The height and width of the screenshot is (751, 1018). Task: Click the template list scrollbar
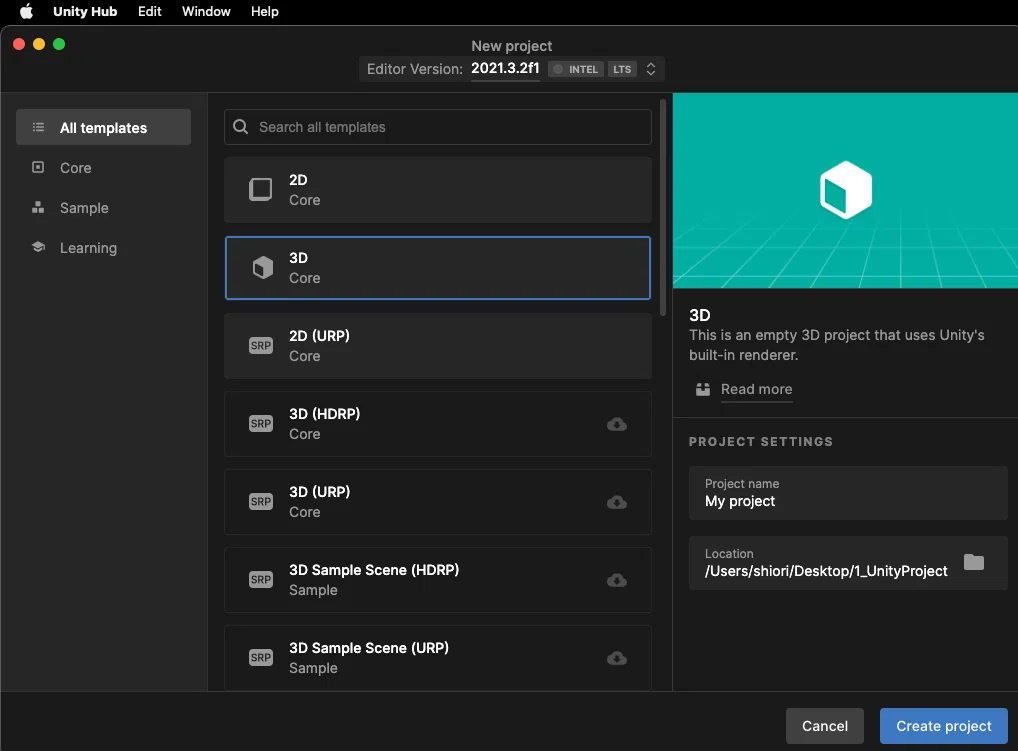(662, 208)
